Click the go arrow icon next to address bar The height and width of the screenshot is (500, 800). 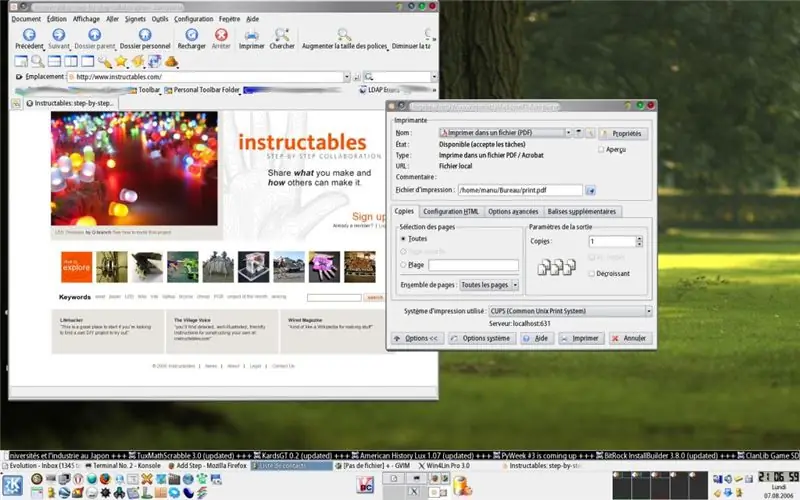pyautogui.click(x=357, y=77)
